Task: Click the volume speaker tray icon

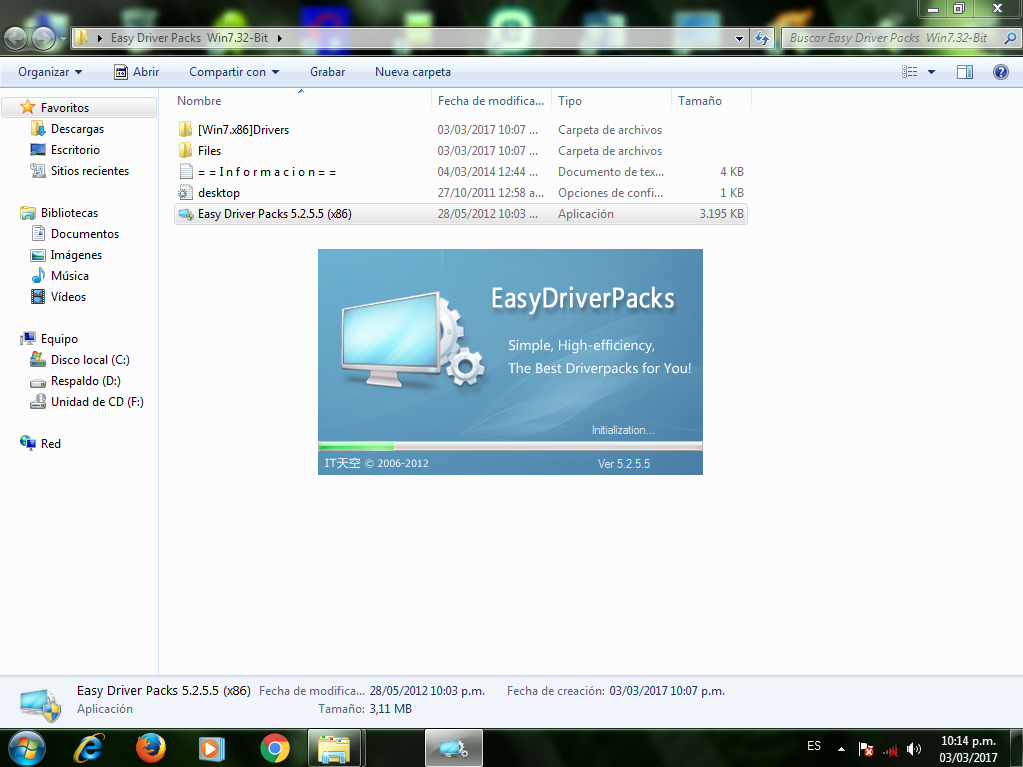Action: click(914, 749)
